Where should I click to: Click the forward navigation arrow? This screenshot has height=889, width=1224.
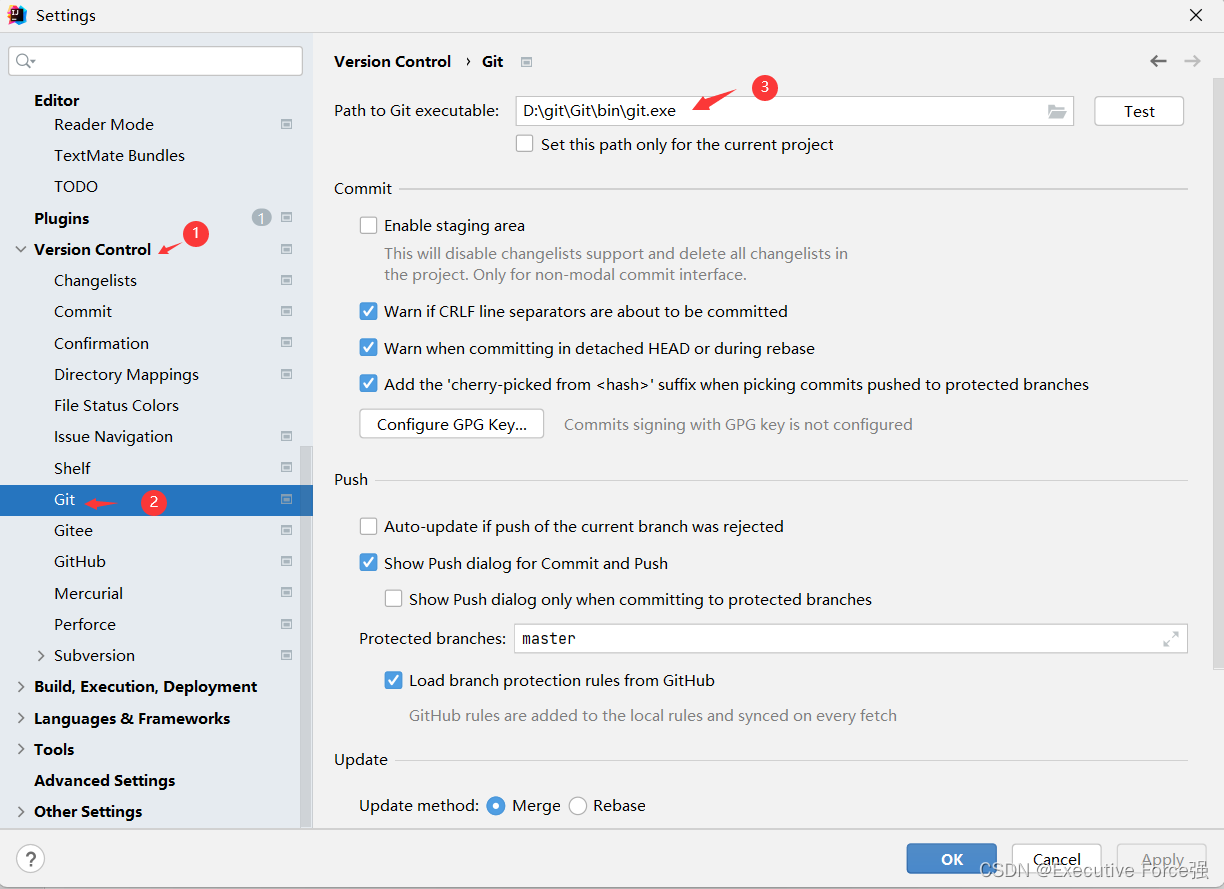pos(1192,61)
